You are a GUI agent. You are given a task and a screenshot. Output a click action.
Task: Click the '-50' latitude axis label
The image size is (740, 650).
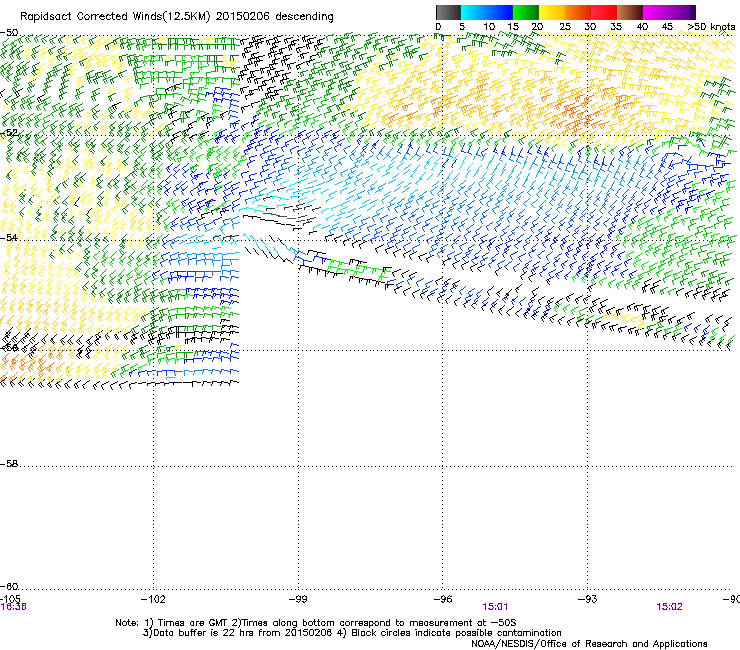tap(9, 33)
